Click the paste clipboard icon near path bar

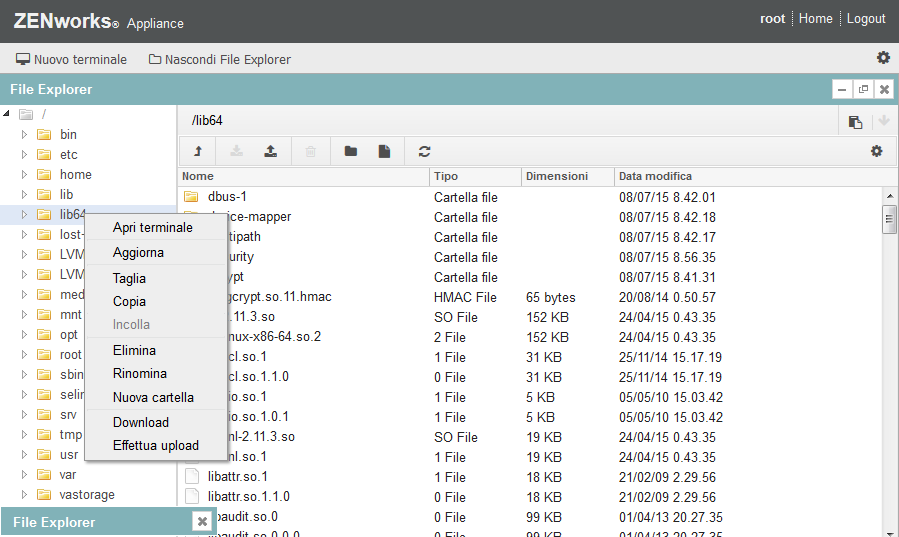pyautogui.click(x=855, y=122)
